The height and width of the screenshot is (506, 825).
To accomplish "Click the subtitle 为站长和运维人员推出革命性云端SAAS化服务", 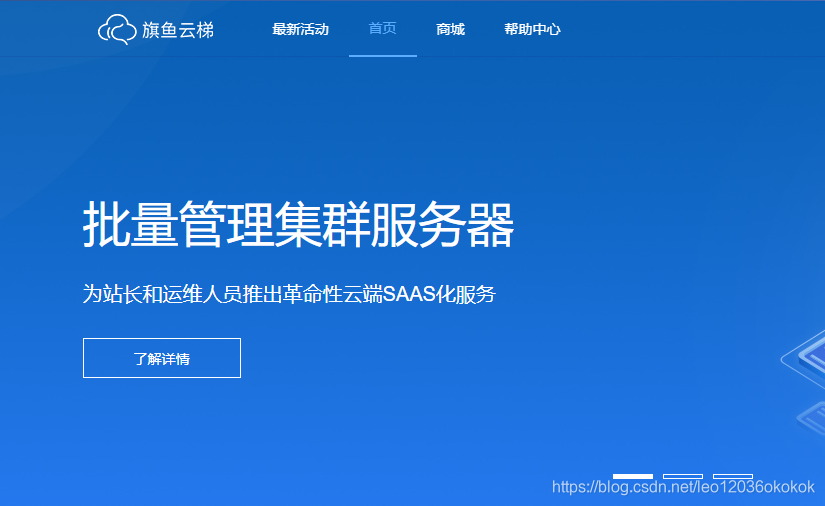I will (x=289, y=294).
